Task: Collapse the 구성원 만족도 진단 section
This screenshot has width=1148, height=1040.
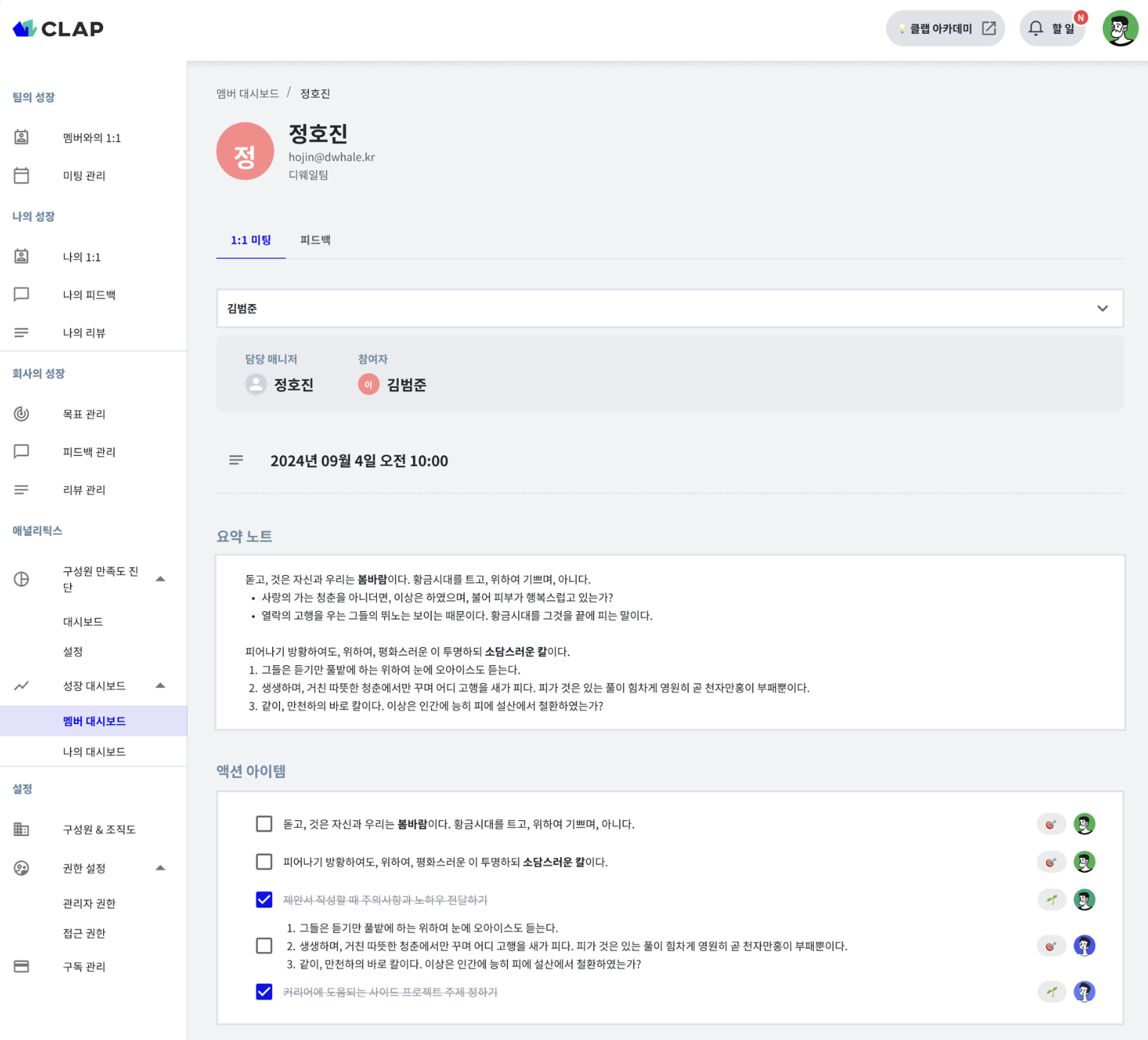Action: 160,579
